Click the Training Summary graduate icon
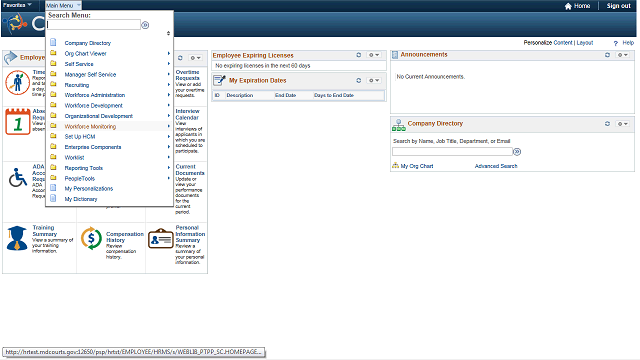The image size is (640, 360). [x=17, y=238]
